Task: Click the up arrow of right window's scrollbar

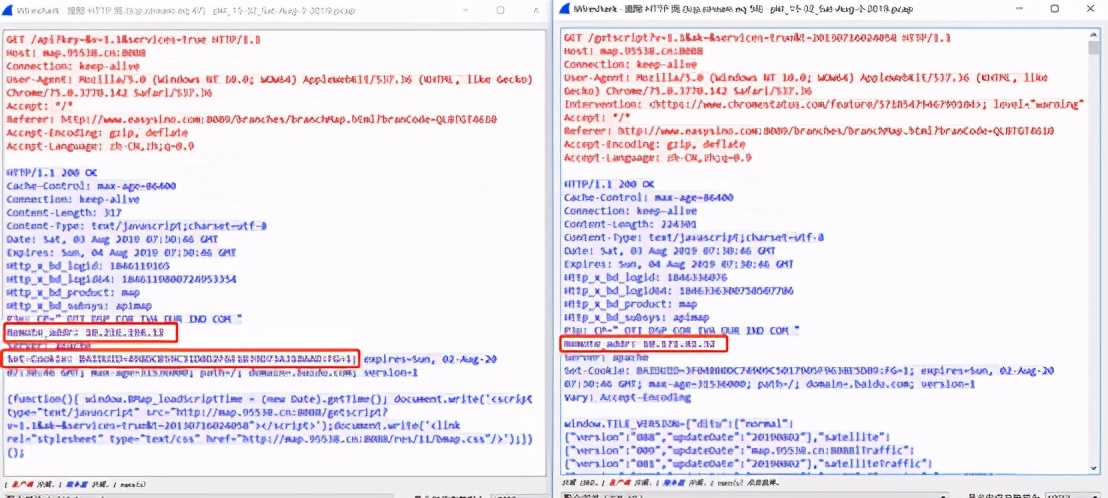Action: (1094, 35)
